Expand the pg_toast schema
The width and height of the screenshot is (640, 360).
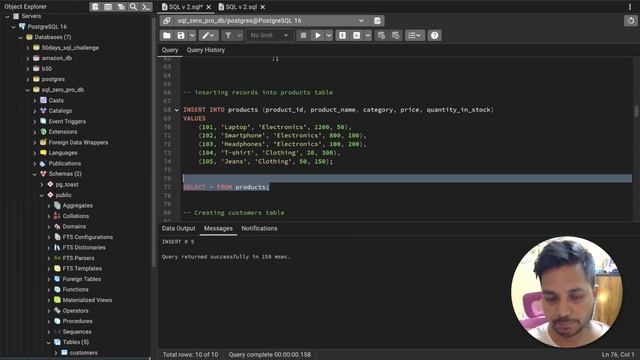click(42, 184)
